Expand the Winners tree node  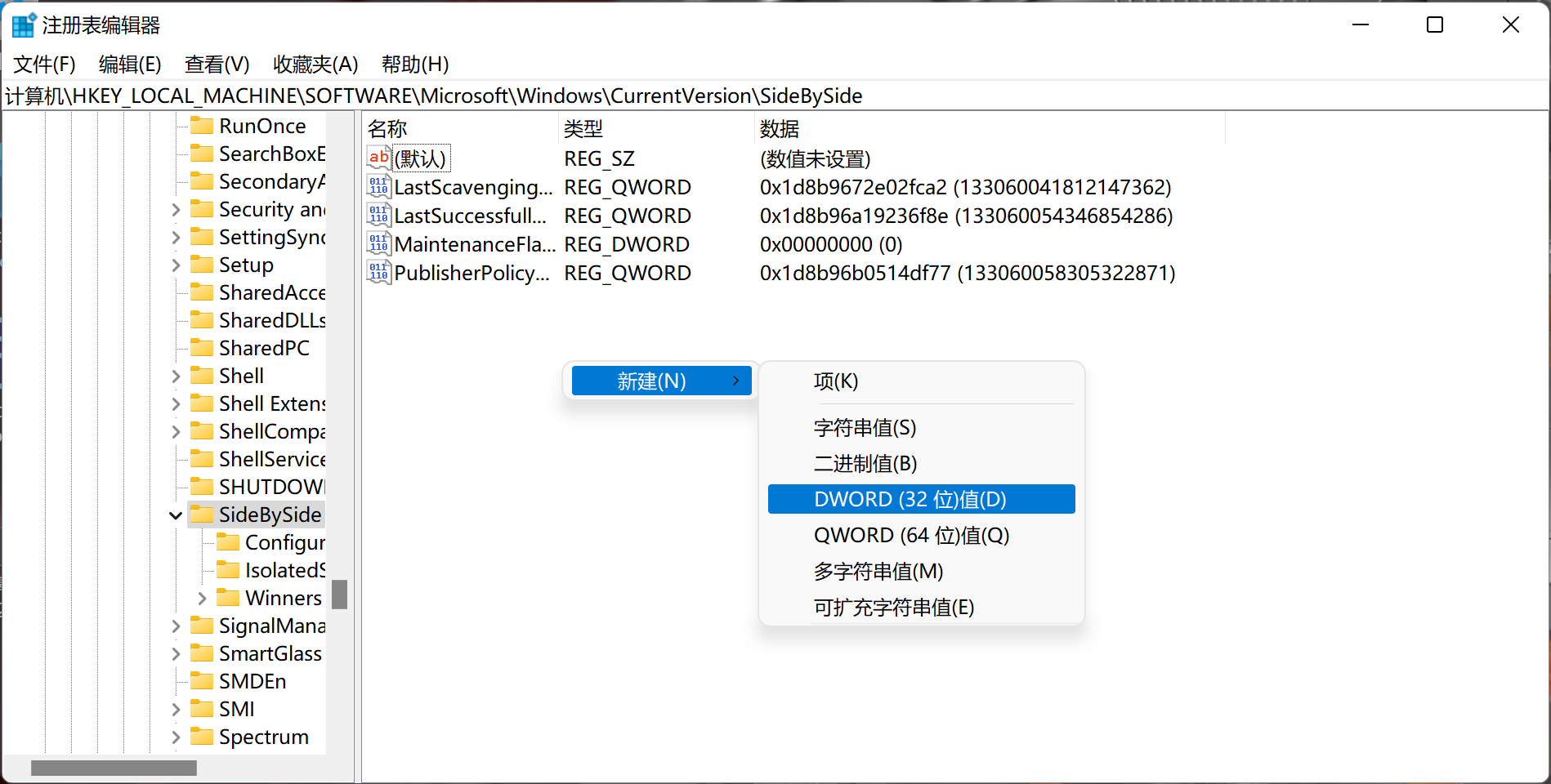[202, 599]
